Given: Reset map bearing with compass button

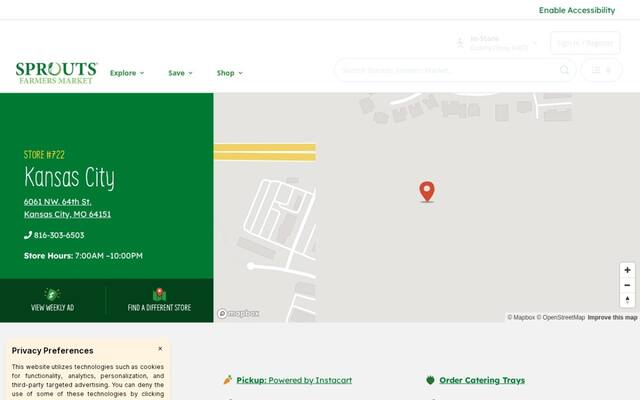Looking at the screenshot, I should coord(627,300).
